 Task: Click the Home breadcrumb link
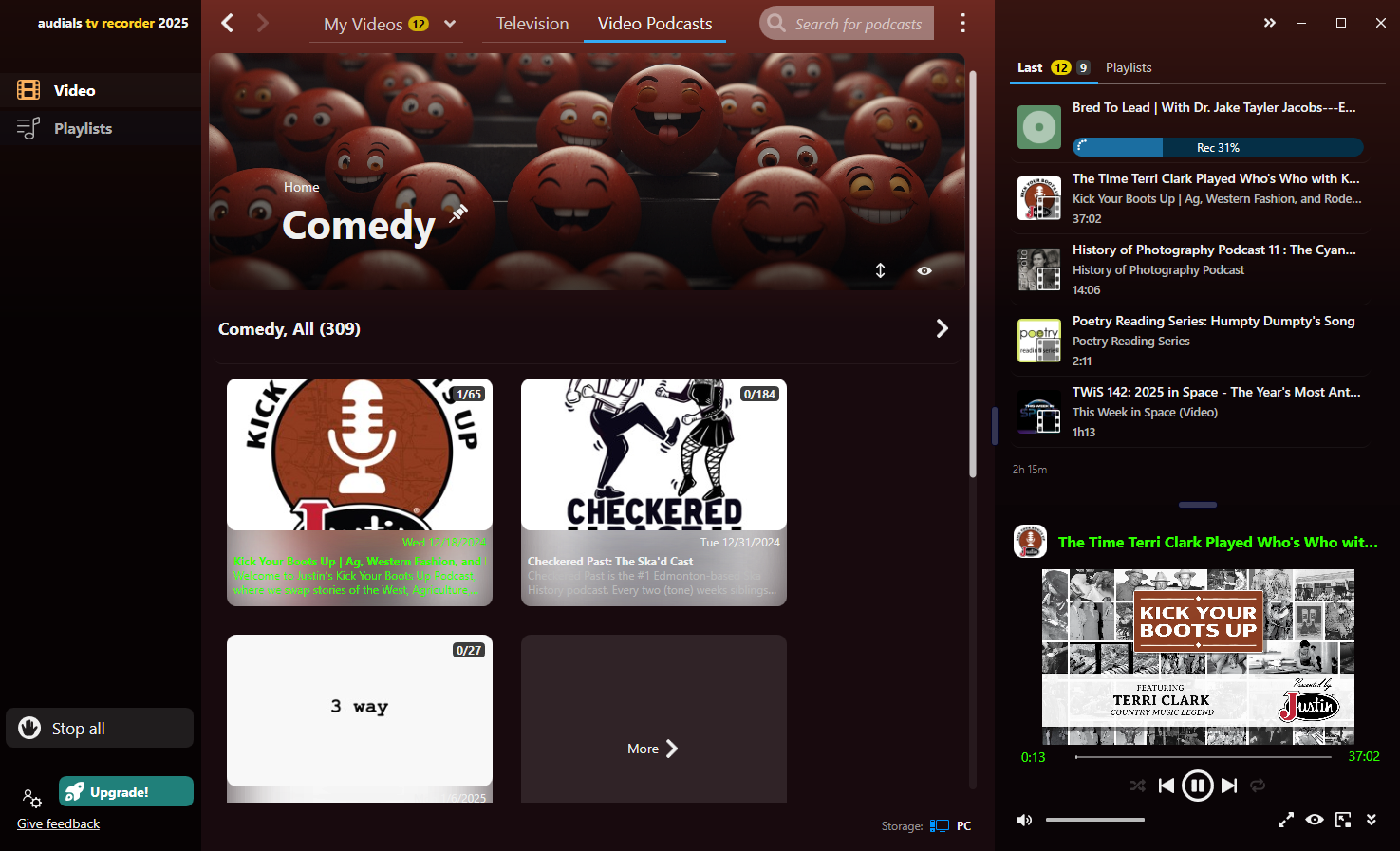click(301, 187)
